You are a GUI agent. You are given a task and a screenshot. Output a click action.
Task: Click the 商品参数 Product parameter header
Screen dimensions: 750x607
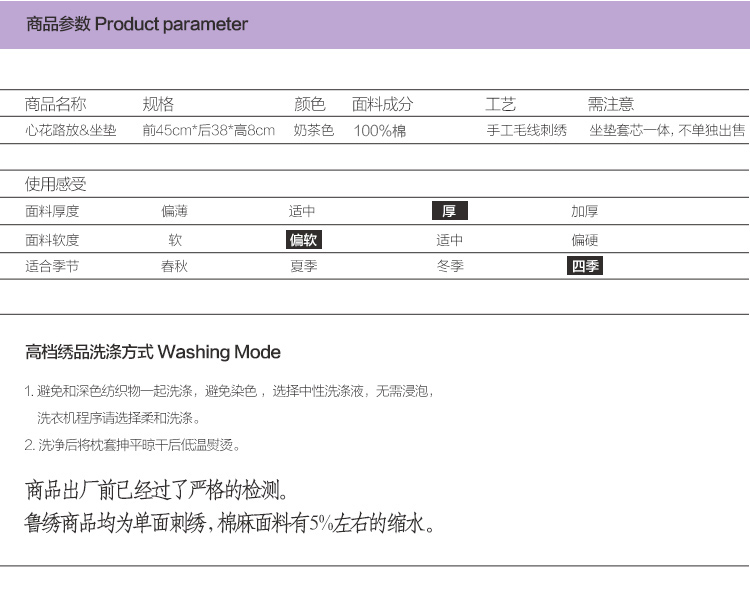tap(137, 24)
